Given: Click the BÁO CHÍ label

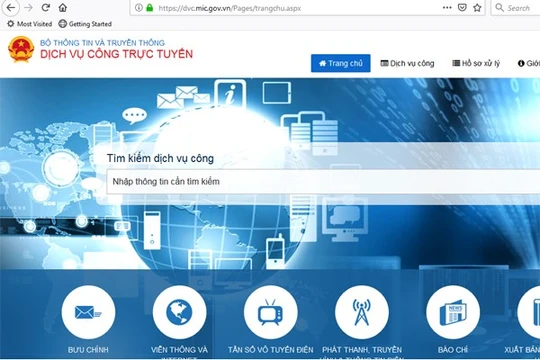Looking at the screenshot, I should coord(453,350).
